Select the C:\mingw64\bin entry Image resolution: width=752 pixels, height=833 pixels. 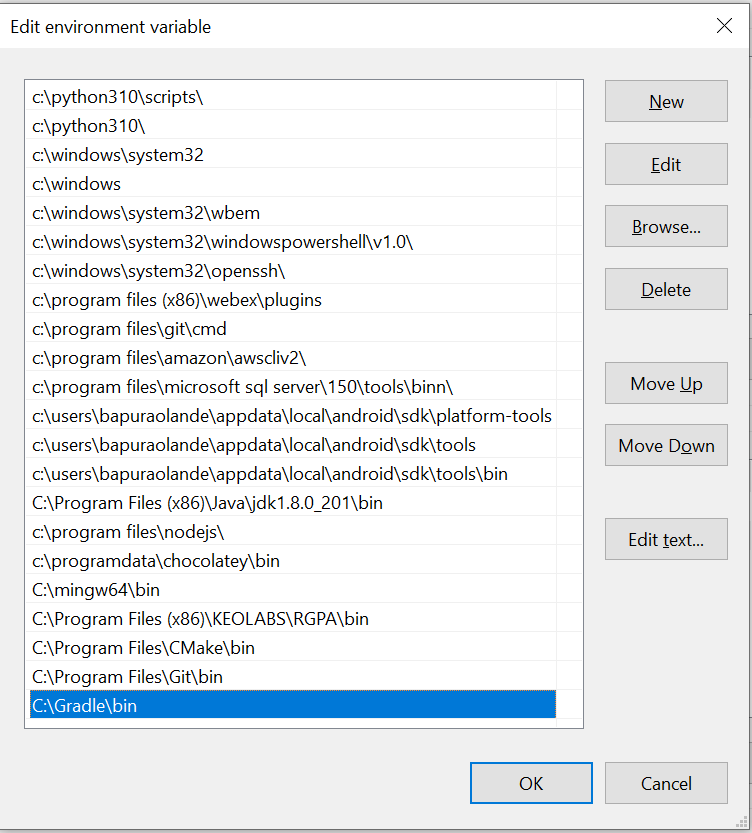pos(293,590)
